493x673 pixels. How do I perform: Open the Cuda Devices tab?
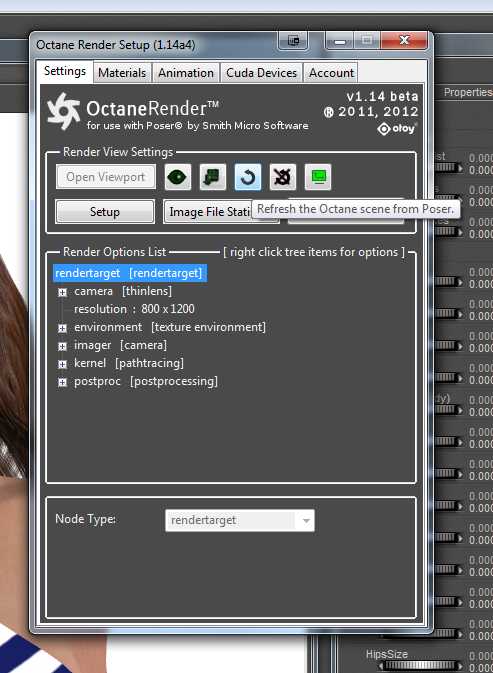pyautogui.click(x=261, y=73)
